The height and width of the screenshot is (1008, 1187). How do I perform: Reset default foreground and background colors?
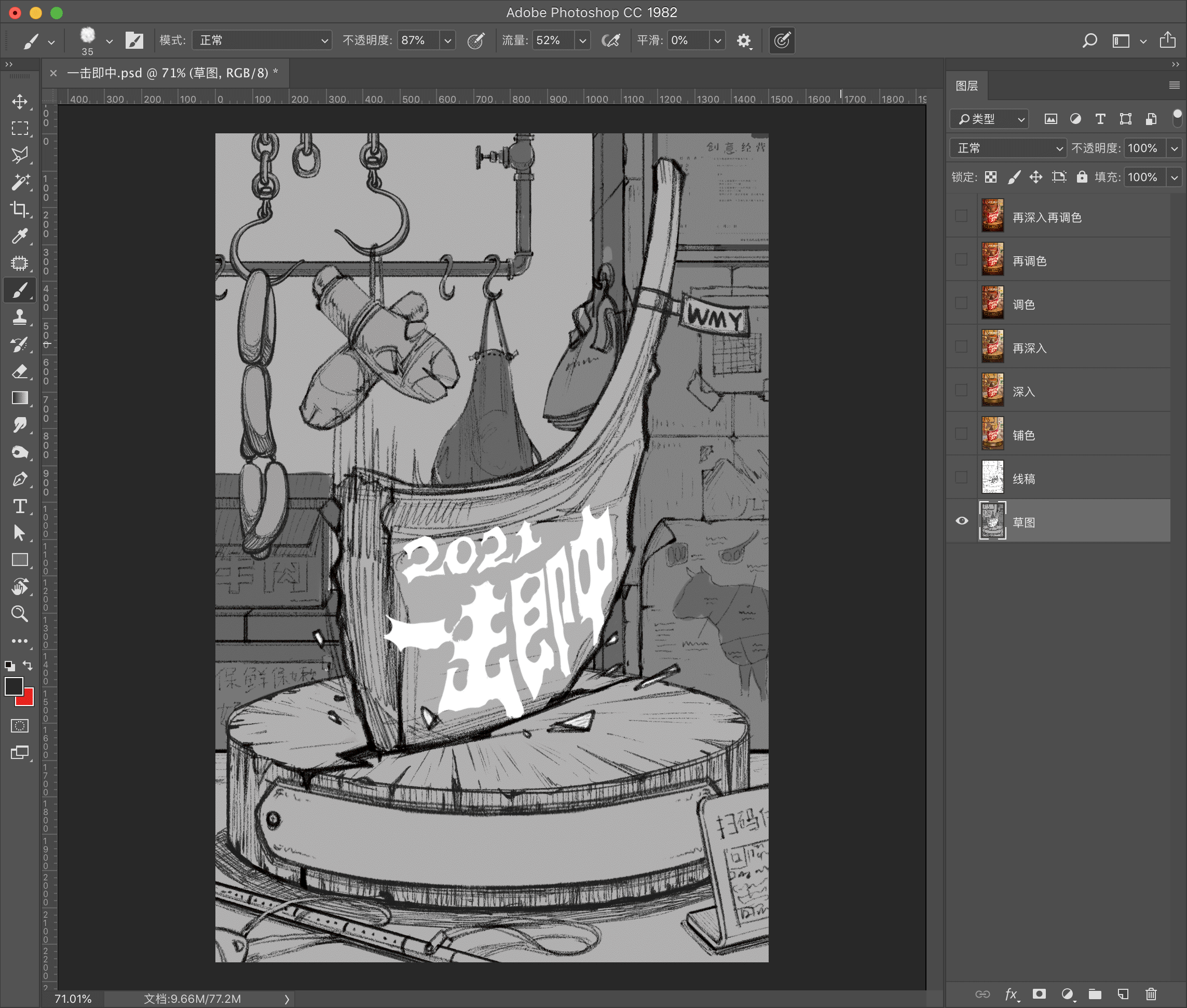click(x=10, y=666)
